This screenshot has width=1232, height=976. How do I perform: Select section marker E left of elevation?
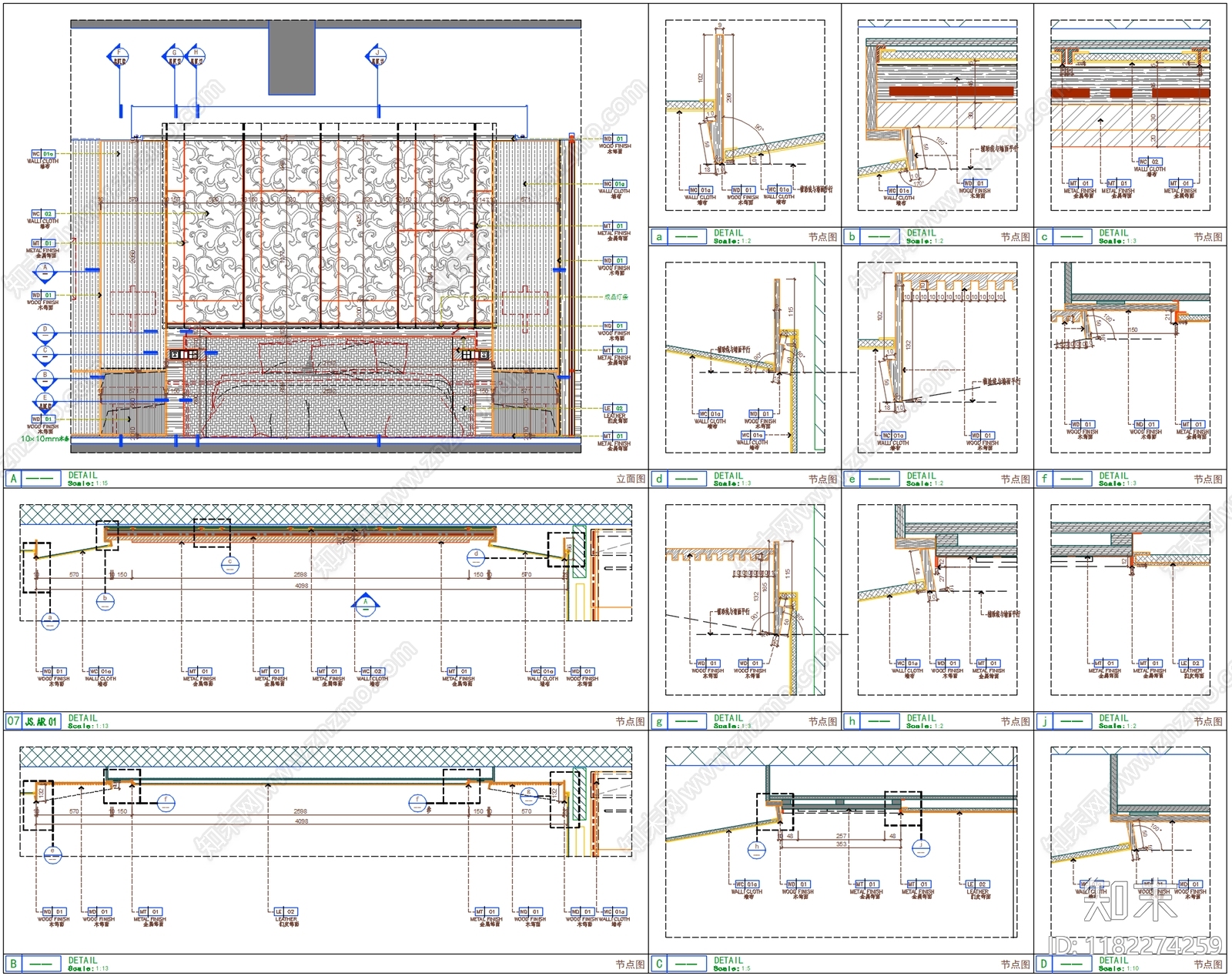tap(45, 403)
